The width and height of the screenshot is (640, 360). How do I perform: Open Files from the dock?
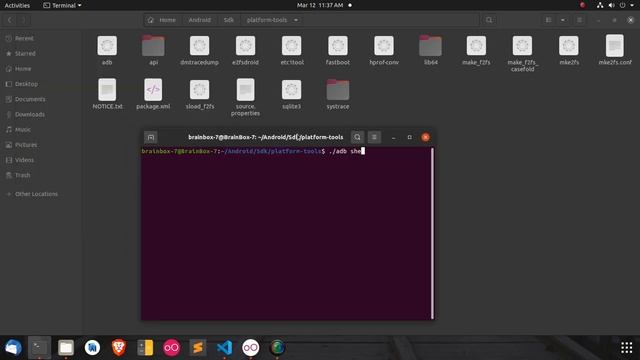tap(66, 348)
